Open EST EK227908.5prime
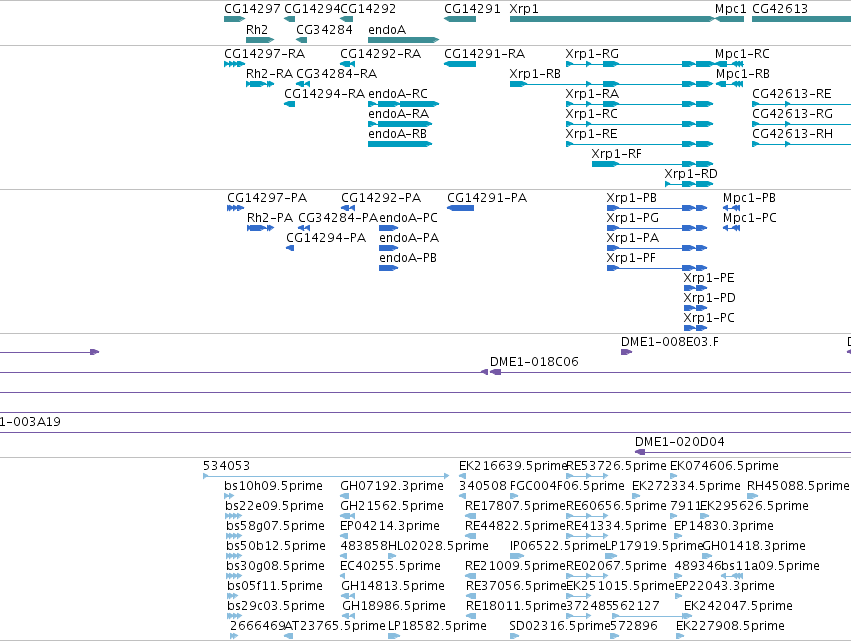Viewport: 851px width, 641px height. pos(730,626)
